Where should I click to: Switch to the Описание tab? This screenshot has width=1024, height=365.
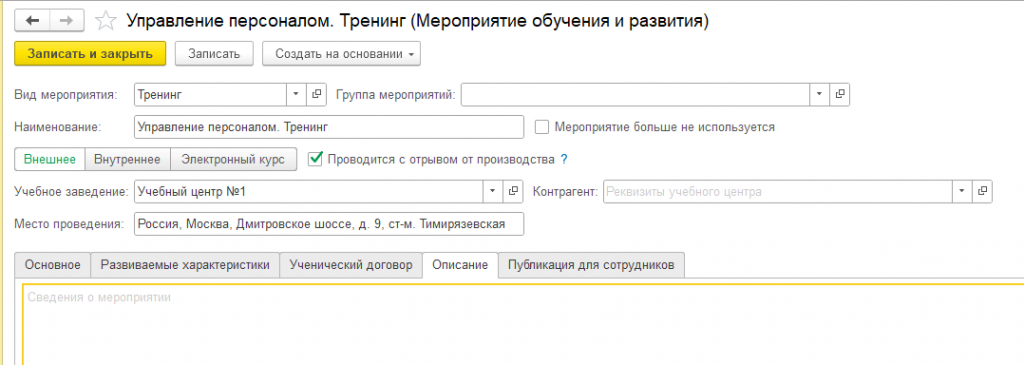(x=460, y=265)
